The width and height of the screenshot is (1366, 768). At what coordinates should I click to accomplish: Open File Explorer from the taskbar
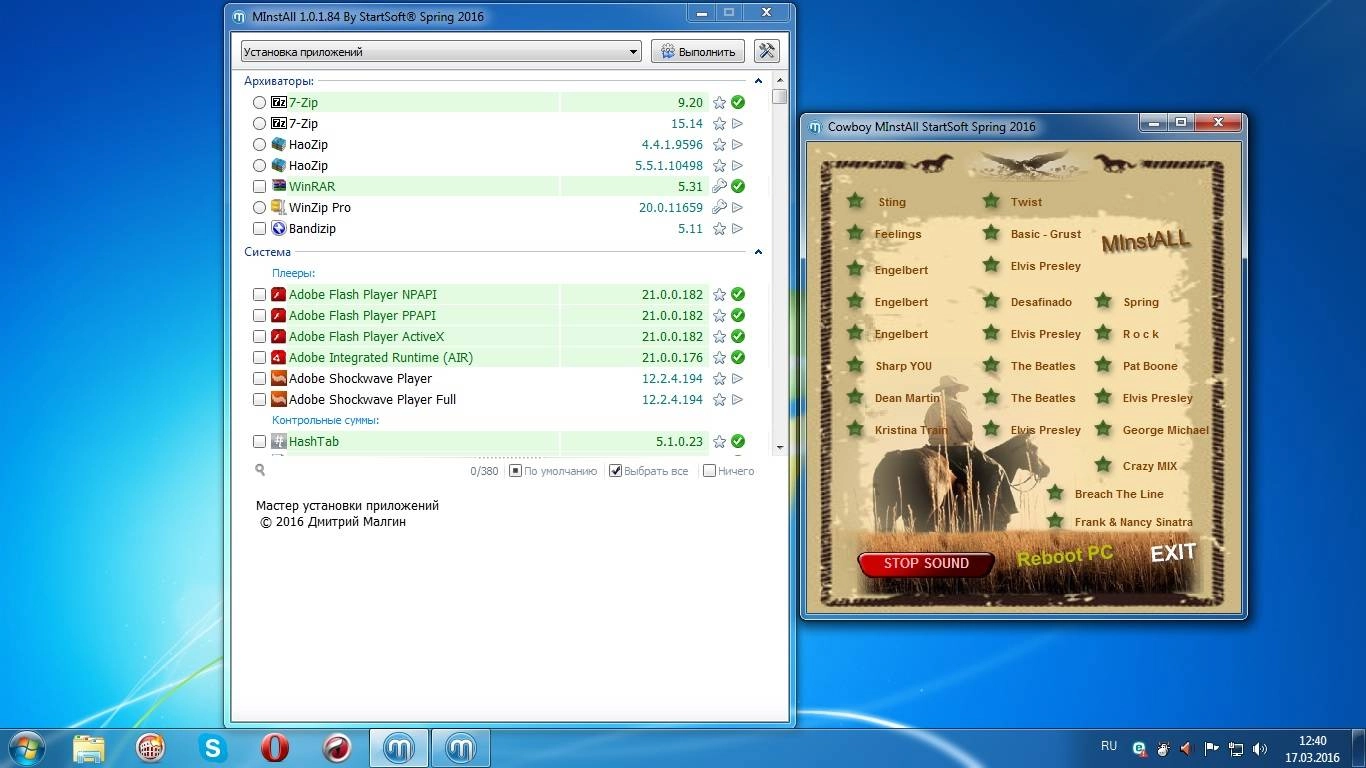pyautogui.click(x=88, y=747)
